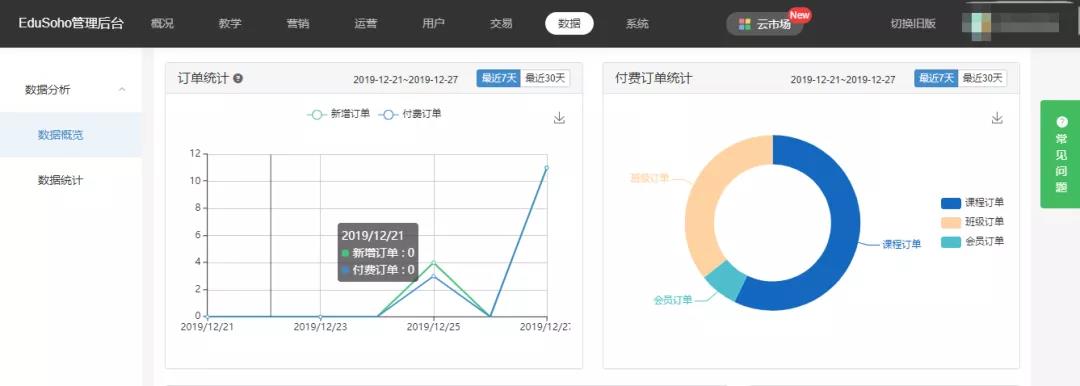Open the 概况 top menu
The width and height of the screenshot is (1080, 386).
click(x=163, y=23)
